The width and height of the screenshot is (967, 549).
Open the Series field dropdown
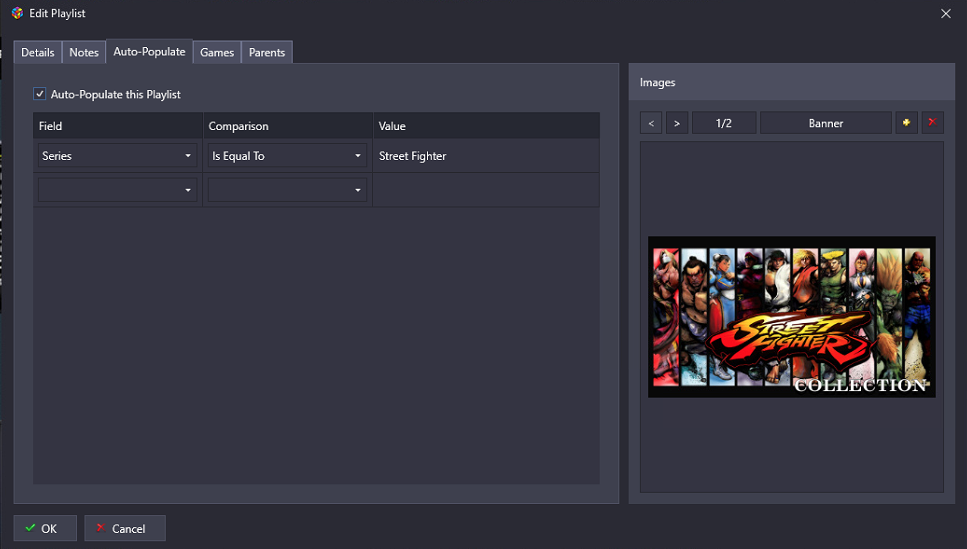point(117,155)
